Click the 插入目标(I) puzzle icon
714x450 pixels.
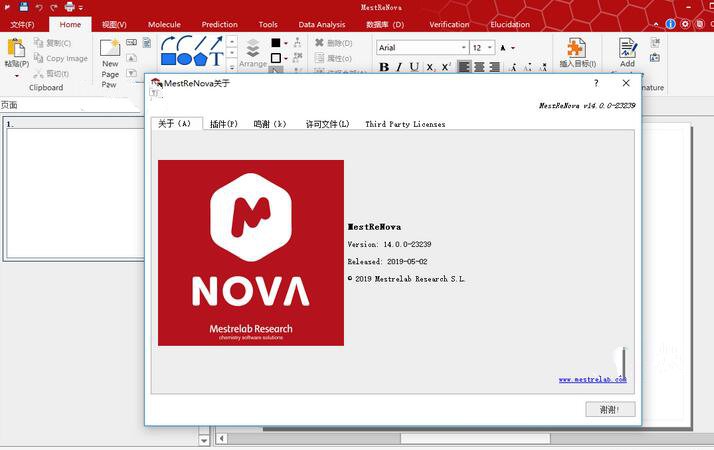(576, 48)
